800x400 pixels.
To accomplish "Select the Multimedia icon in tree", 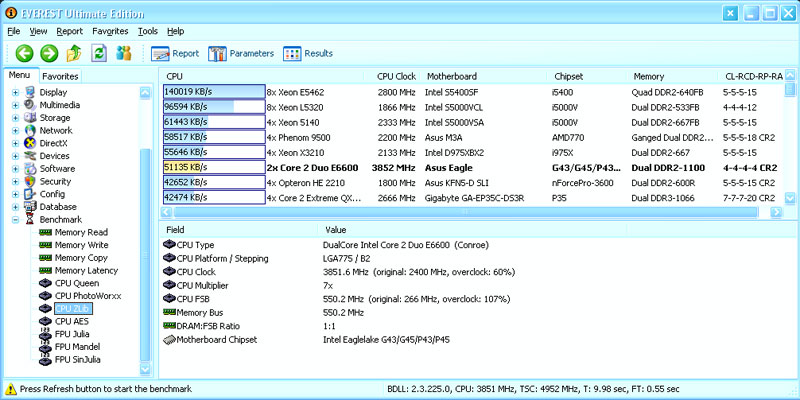I will (30, 105).
